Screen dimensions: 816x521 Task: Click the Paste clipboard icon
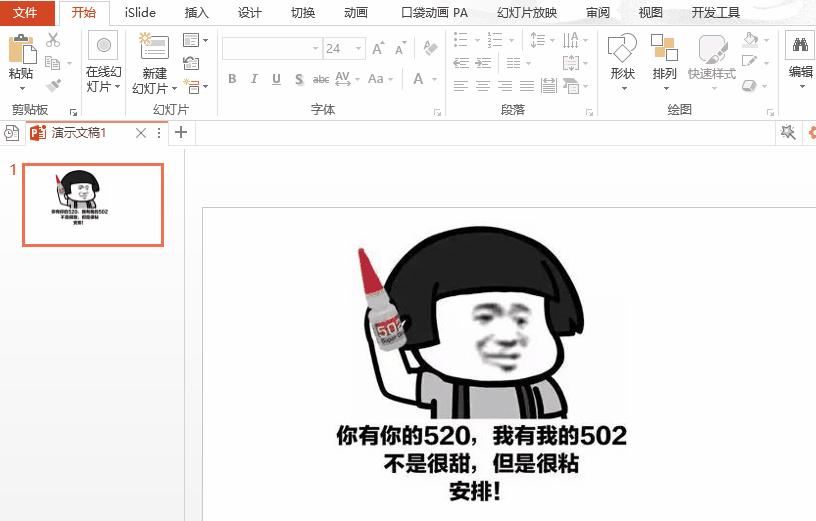point(22,49)
